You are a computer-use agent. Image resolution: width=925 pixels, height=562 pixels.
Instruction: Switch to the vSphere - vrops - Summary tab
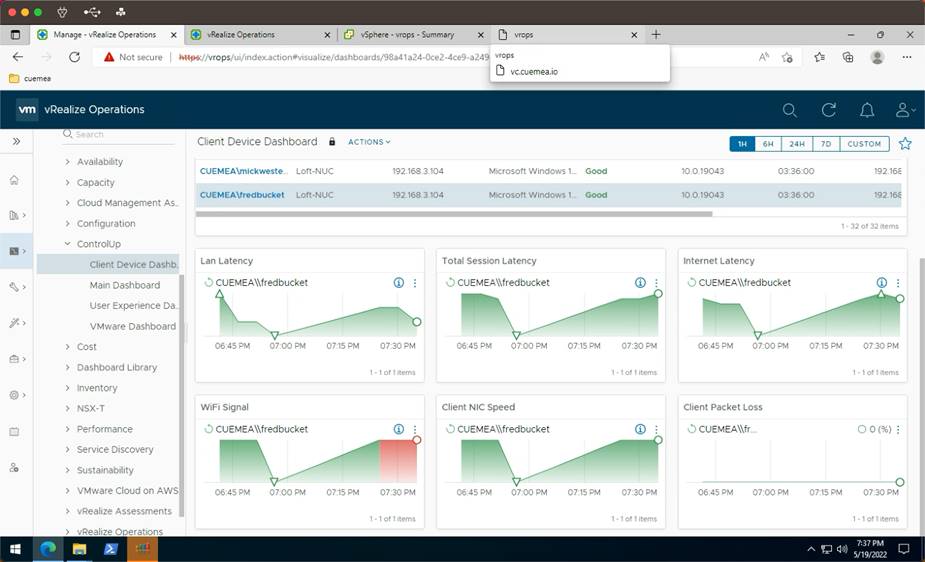pyautogui.click(x=413, y=35)
